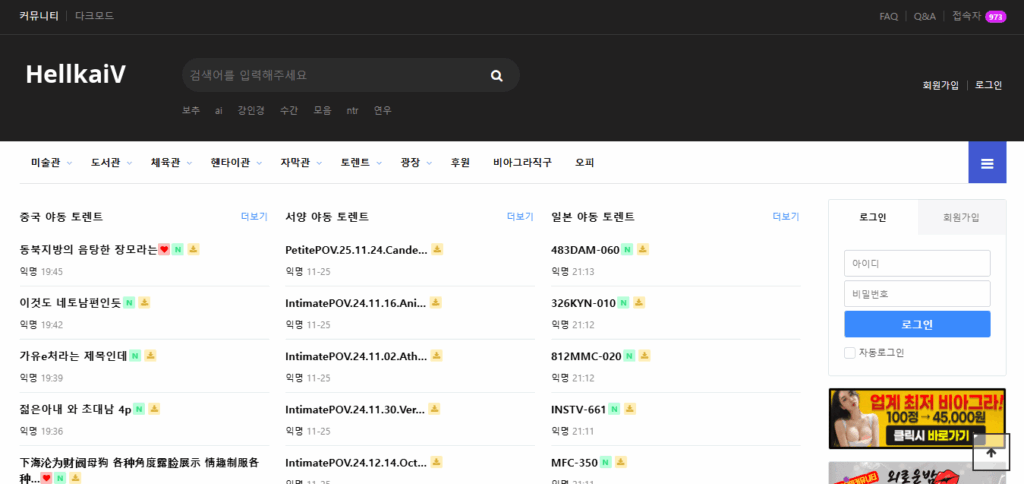1024x484 pixels.
Task: Click the green N badge beside 326KYN-010
Action: pyautogui.click(x=623, y=302)
